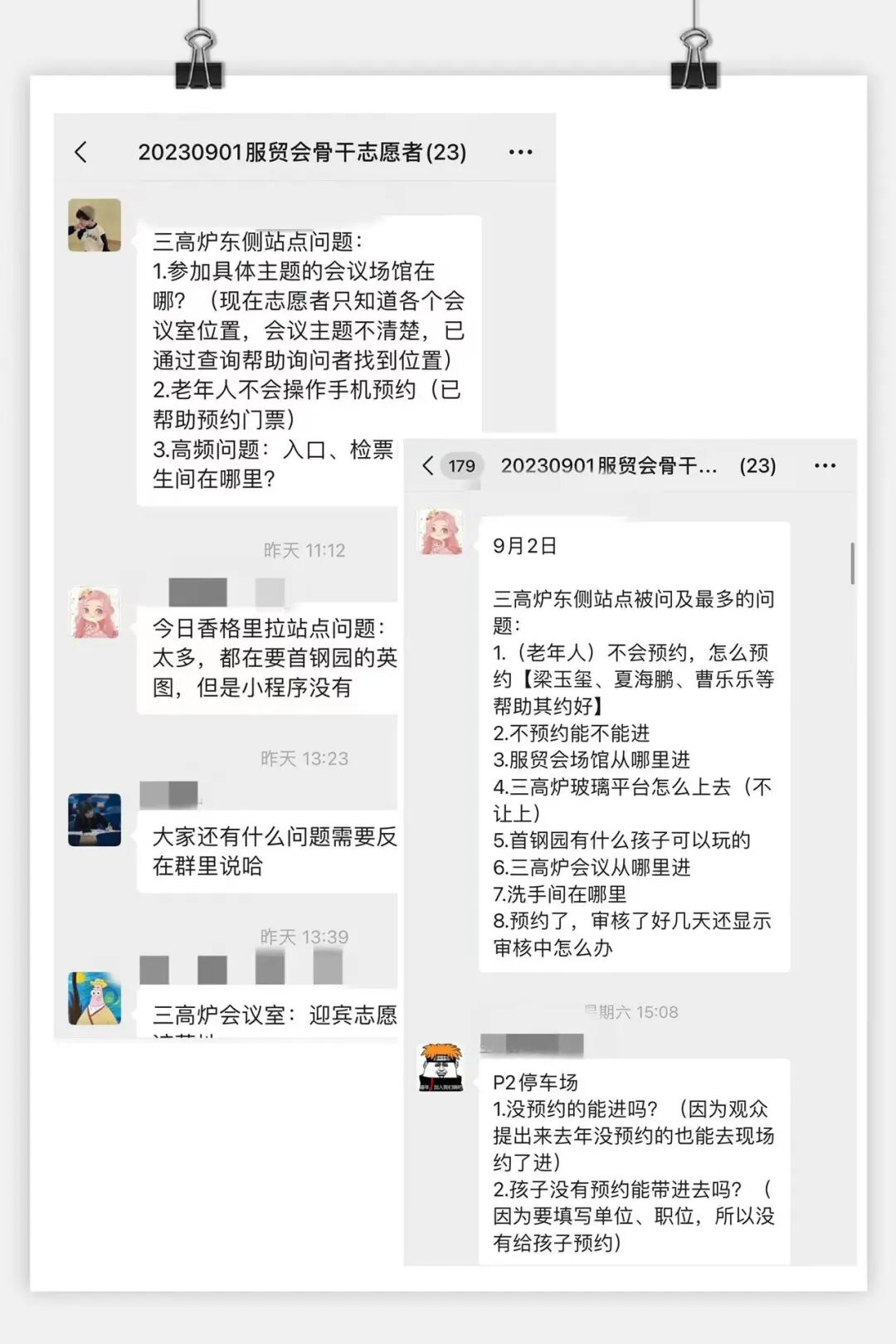The height and width of the screenshot is (1344, 896).
Task: Tap the 179 unread message count badge
Action: 461,465
